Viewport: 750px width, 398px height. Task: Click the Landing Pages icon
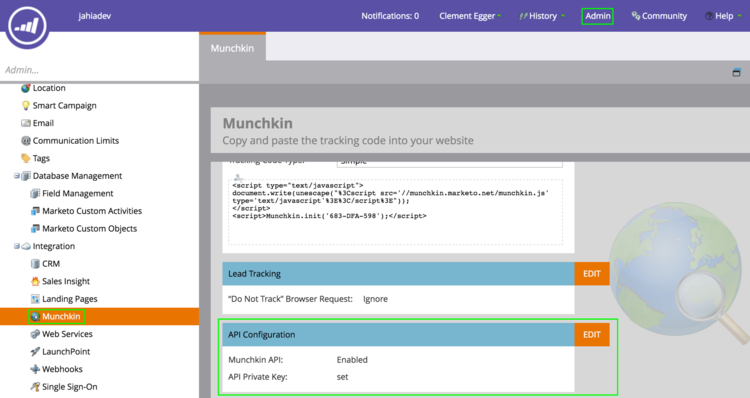click(35, 299)
